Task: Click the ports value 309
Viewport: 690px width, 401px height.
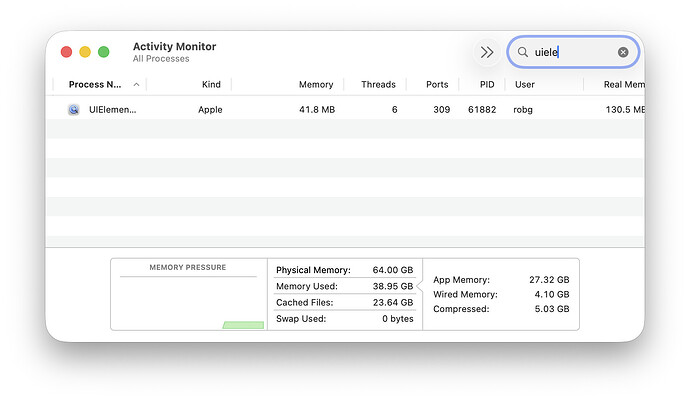Action: coord(441,110)
